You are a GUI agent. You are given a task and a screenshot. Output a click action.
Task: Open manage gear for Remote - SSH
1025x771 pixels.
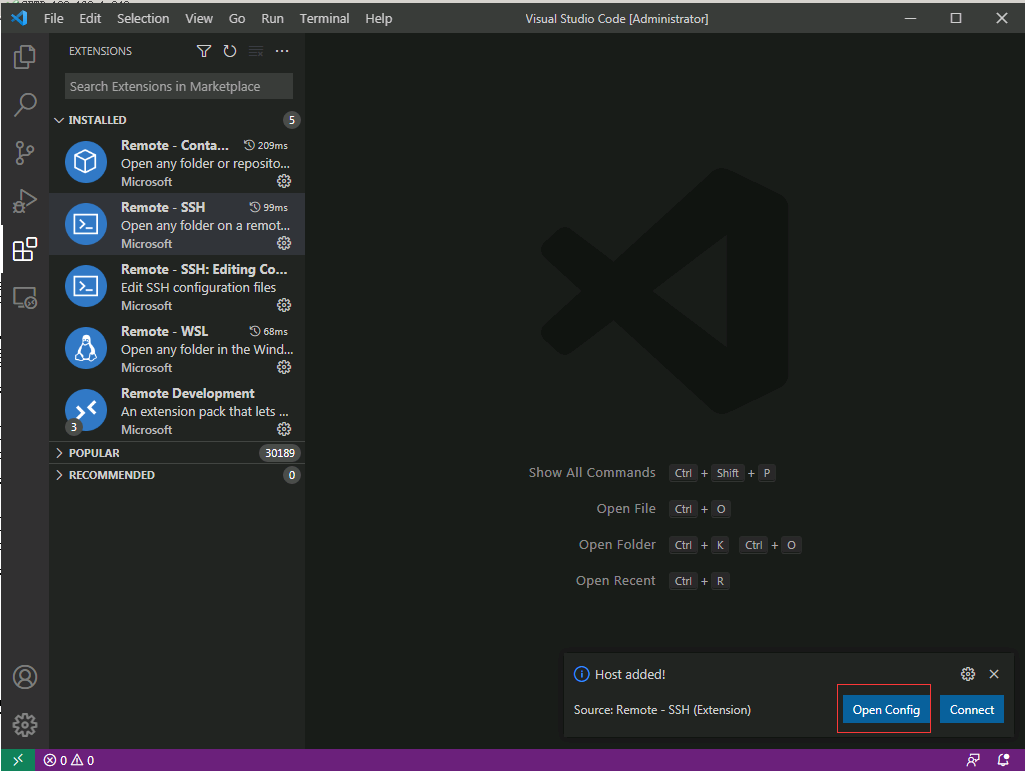(284, 243)
